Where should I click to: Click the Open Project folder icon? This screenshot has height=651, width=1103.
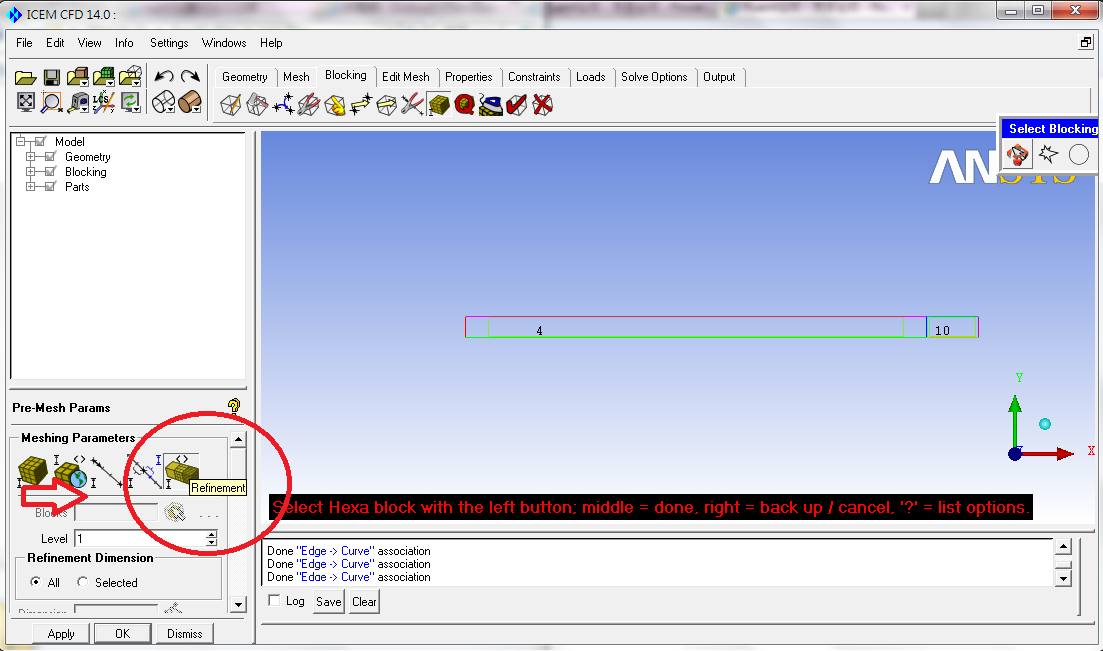tap(26, 77)
